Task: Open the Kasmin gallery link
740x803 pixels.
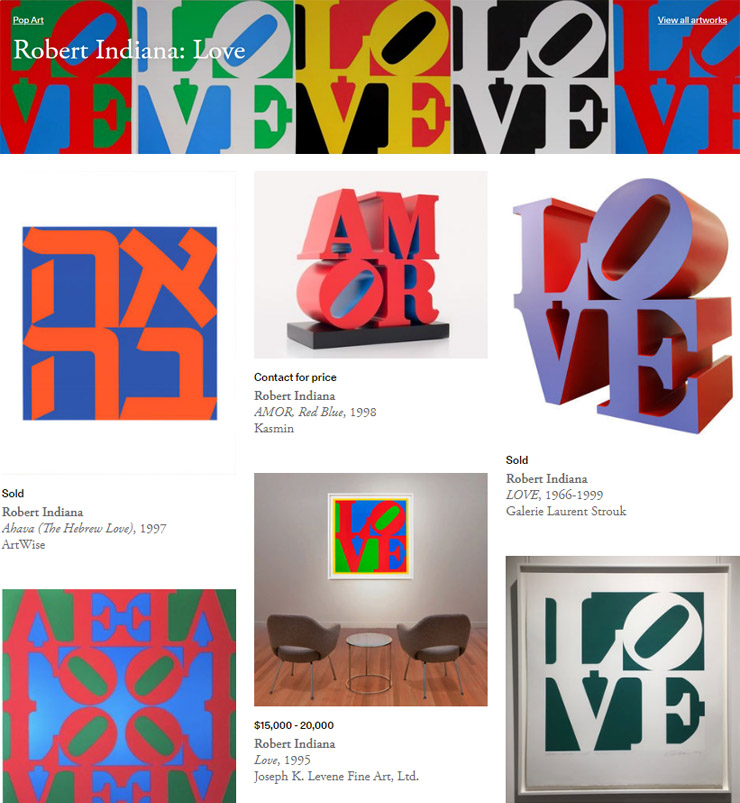Action: [274, 428]
